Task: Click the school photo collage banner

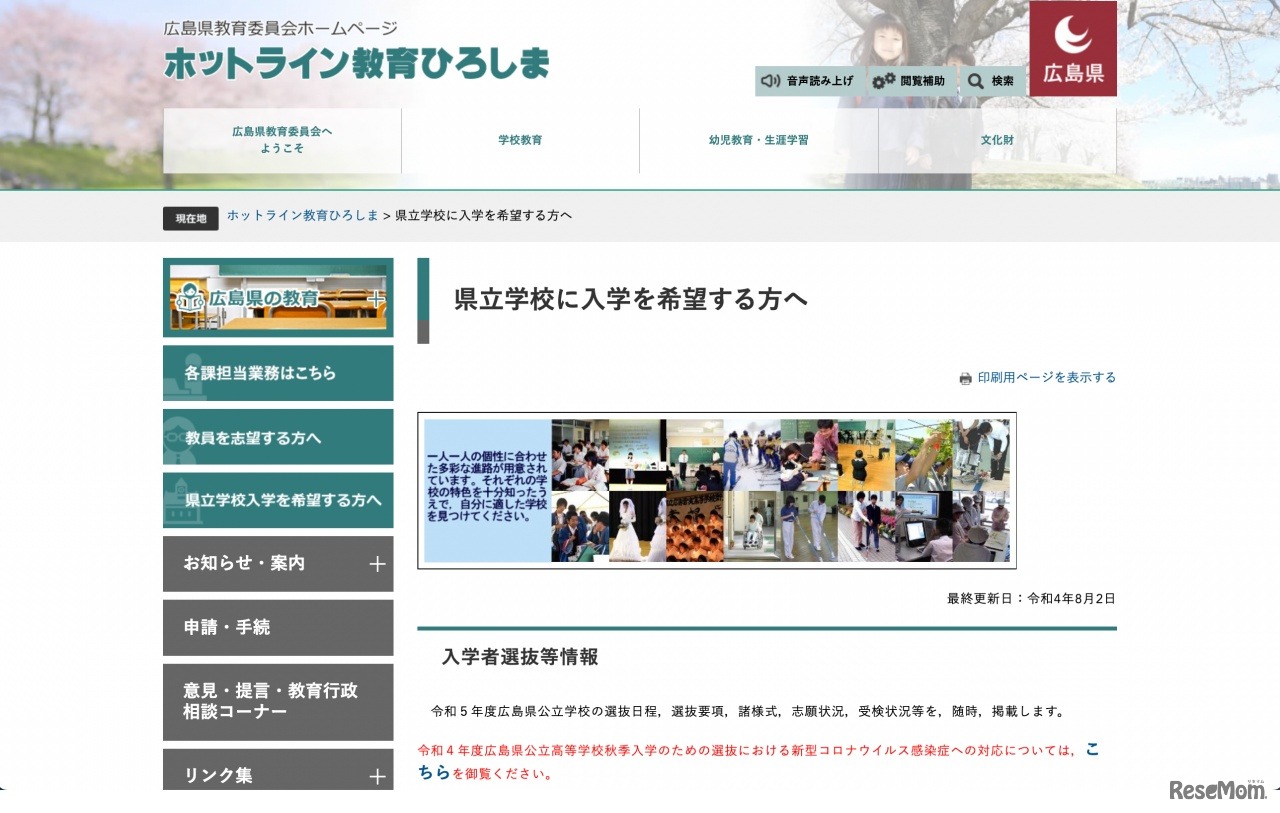Action: pos(717,491)
